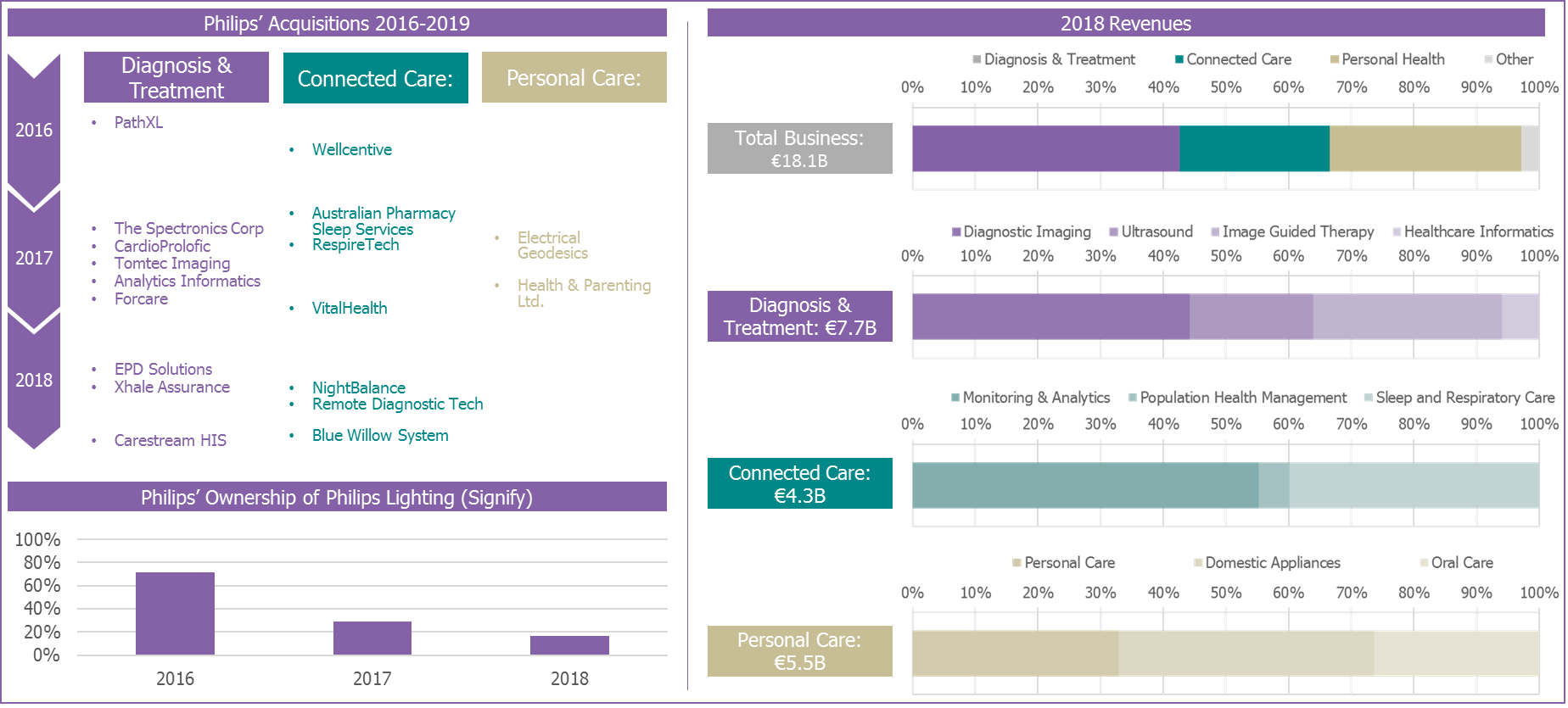This screenshot has width=1568, height=708.
Task: Select the 2017 ownership bar
Action: coord(372,638)
